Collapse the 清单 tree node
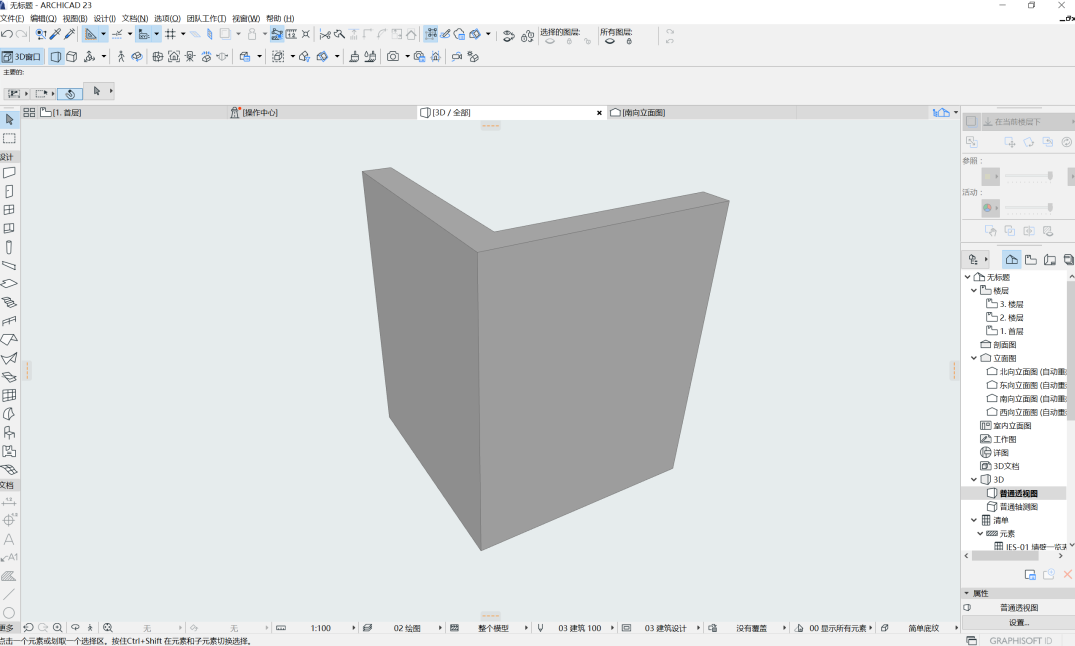The image size is (1075, 646). 974,520
